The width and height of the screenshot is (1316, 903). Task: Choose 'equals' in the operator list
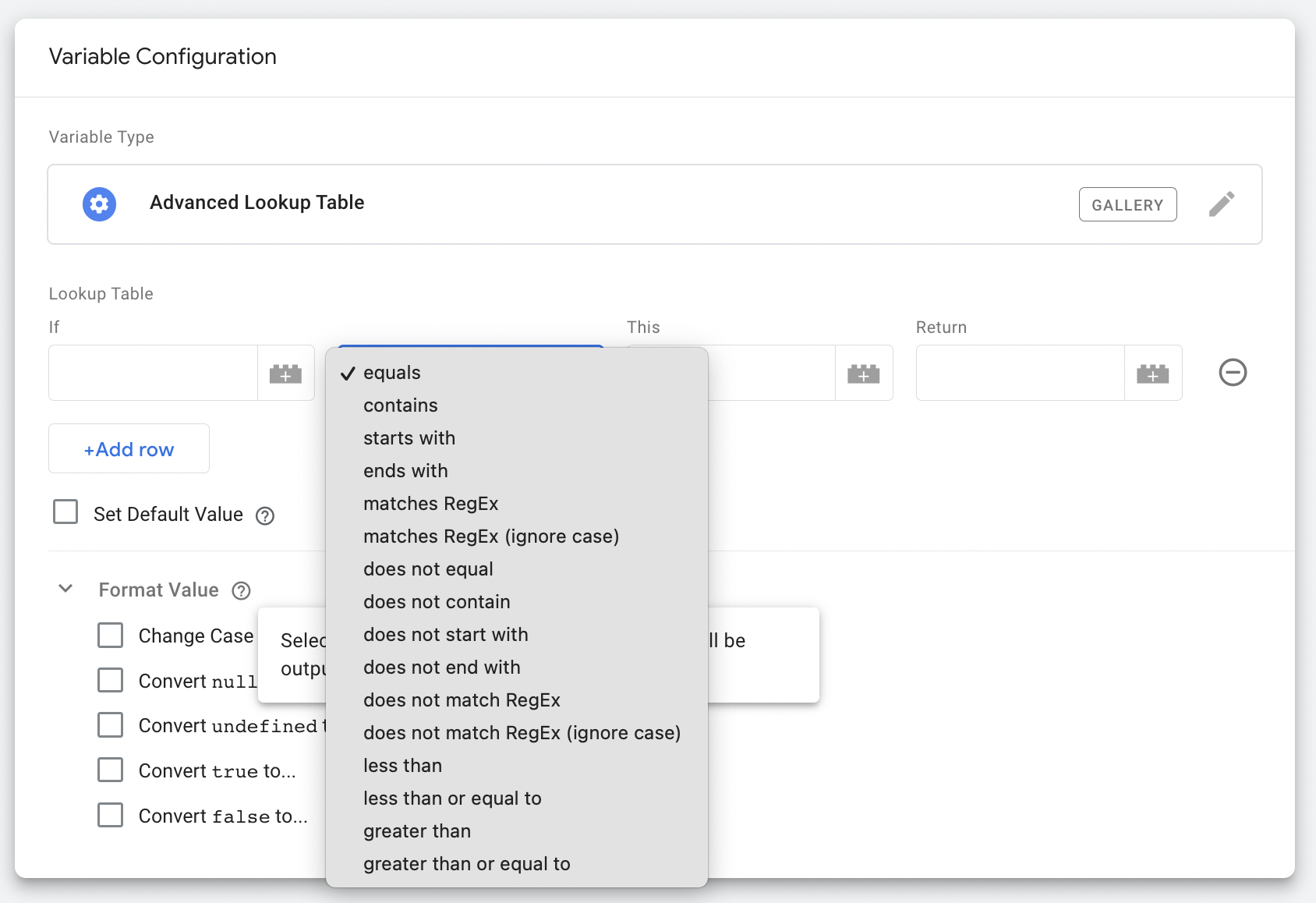517,373
